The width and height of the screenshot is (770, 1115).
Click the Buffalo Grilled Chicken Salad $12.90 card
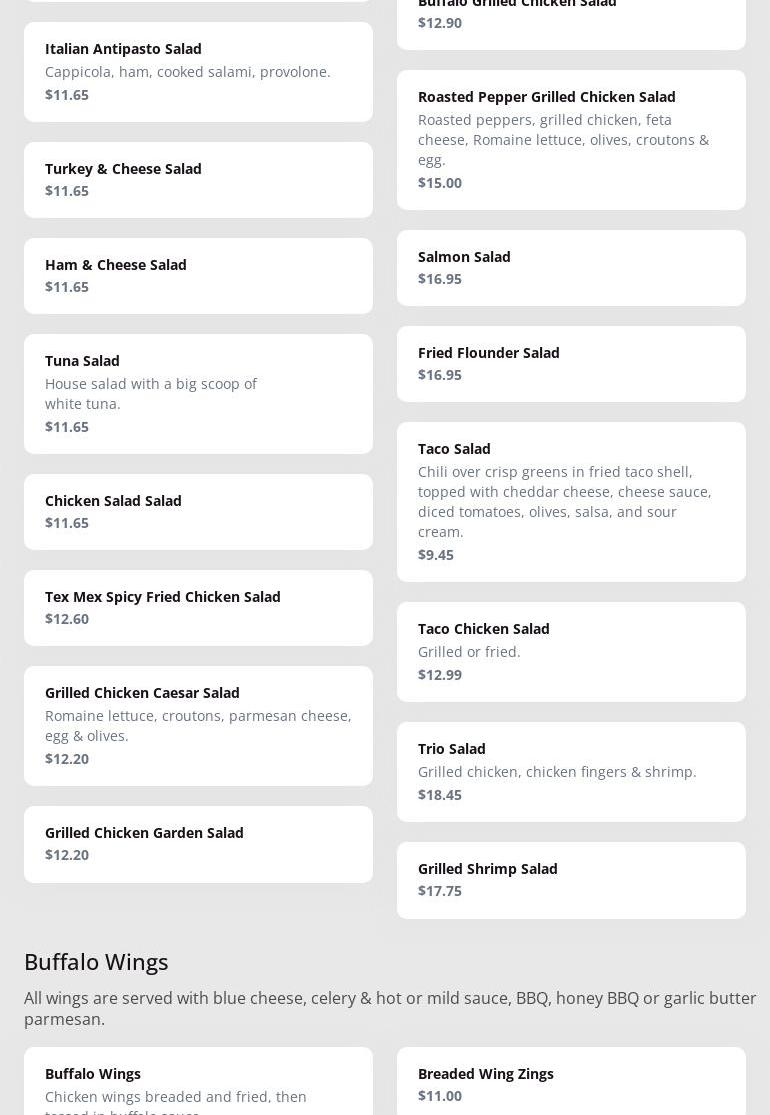tap(571, 20)
